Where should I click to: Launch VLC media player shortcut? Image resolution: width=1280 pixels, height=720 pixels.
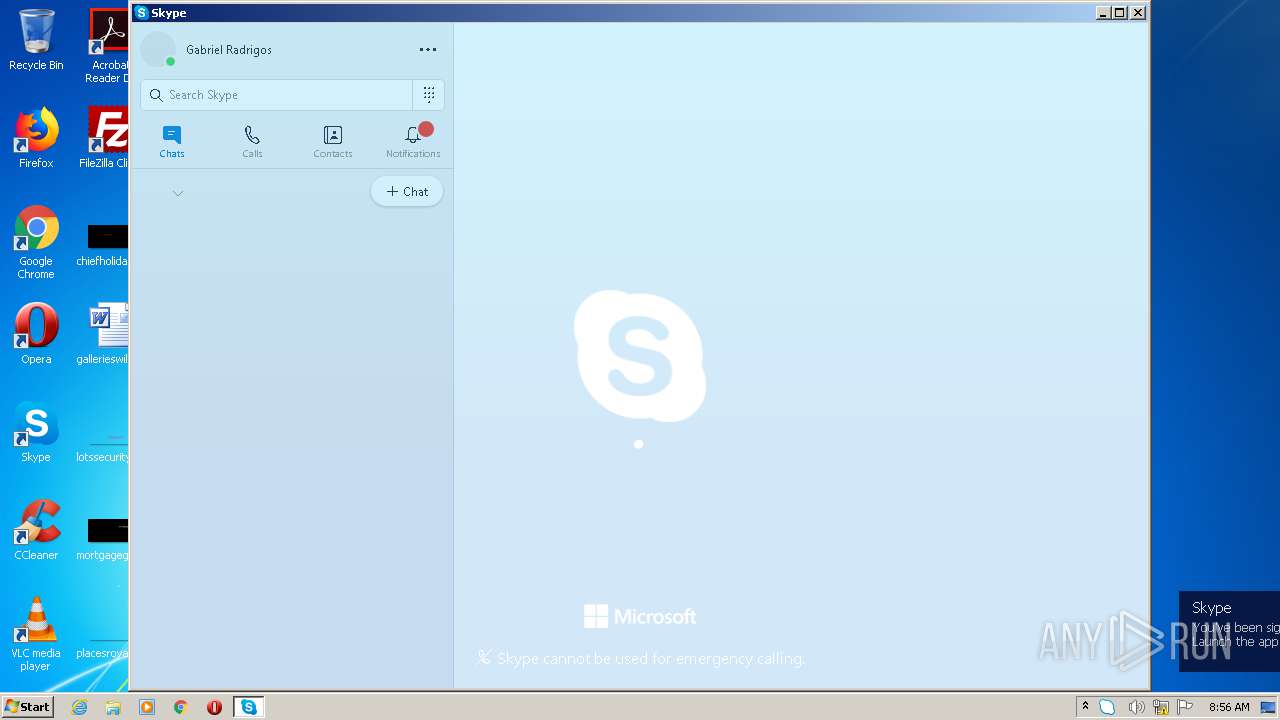coord(36,634)
